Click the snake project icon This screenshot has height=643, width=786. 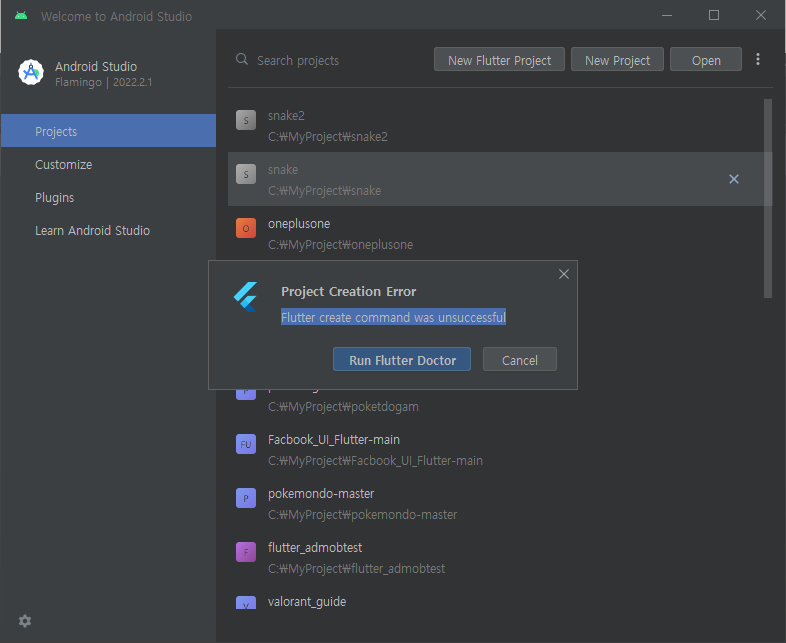(x=246, y=174)
